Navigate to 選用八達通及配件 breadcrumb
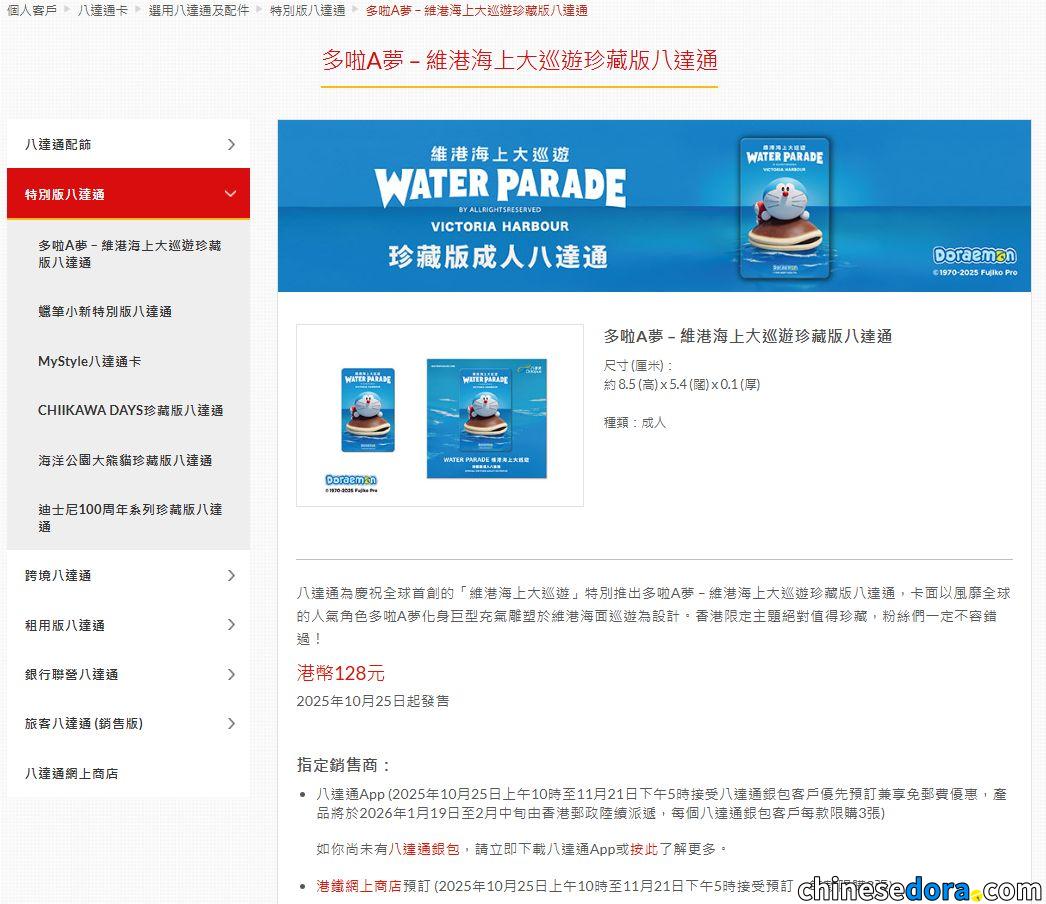Image resolution: width=1046 pixels, height=904 pixels. 198,10
